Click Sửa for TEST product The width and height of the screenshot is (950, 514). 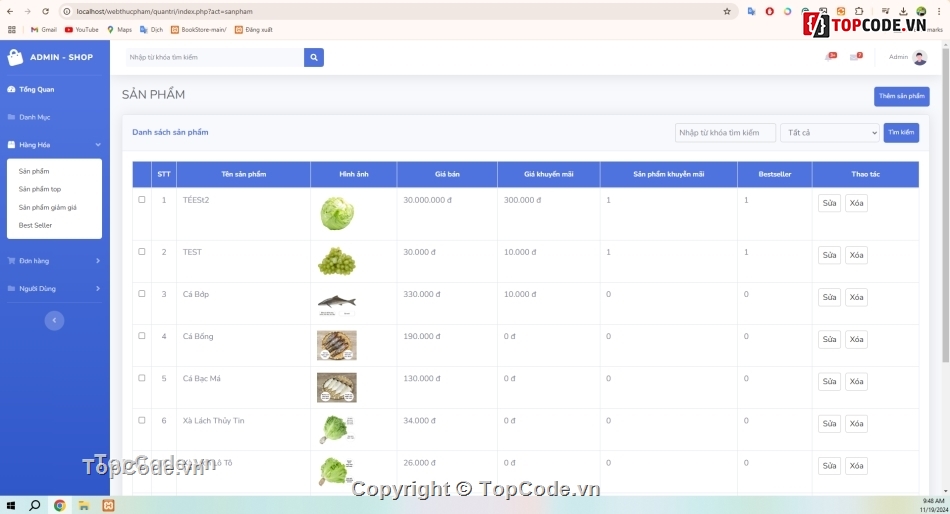[829, 255]
